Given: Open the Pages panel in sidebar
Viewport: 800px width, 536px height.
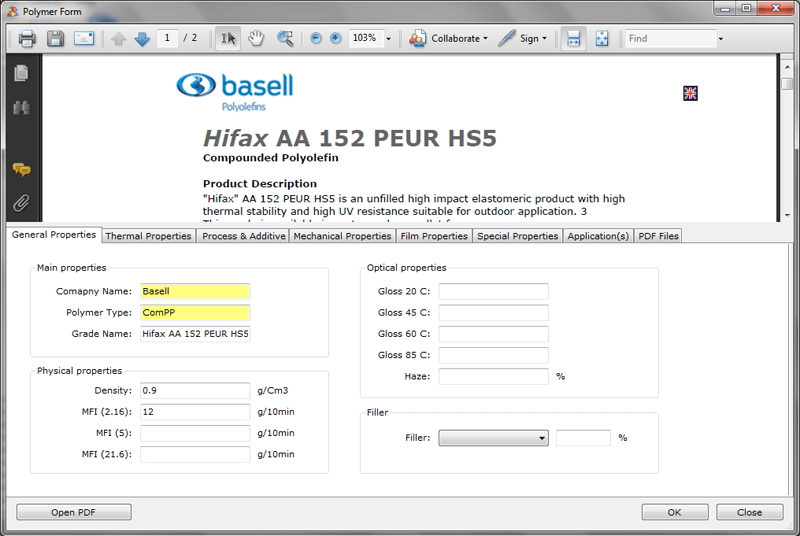Looking at the screenshot, I should pyautogui.click(x=21, y=73).
